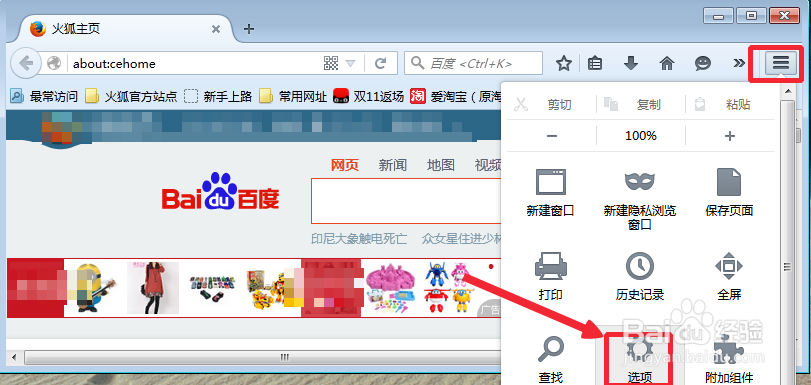Open 印尼大象触电死亡 news link
811x385 pixels.
359,239
